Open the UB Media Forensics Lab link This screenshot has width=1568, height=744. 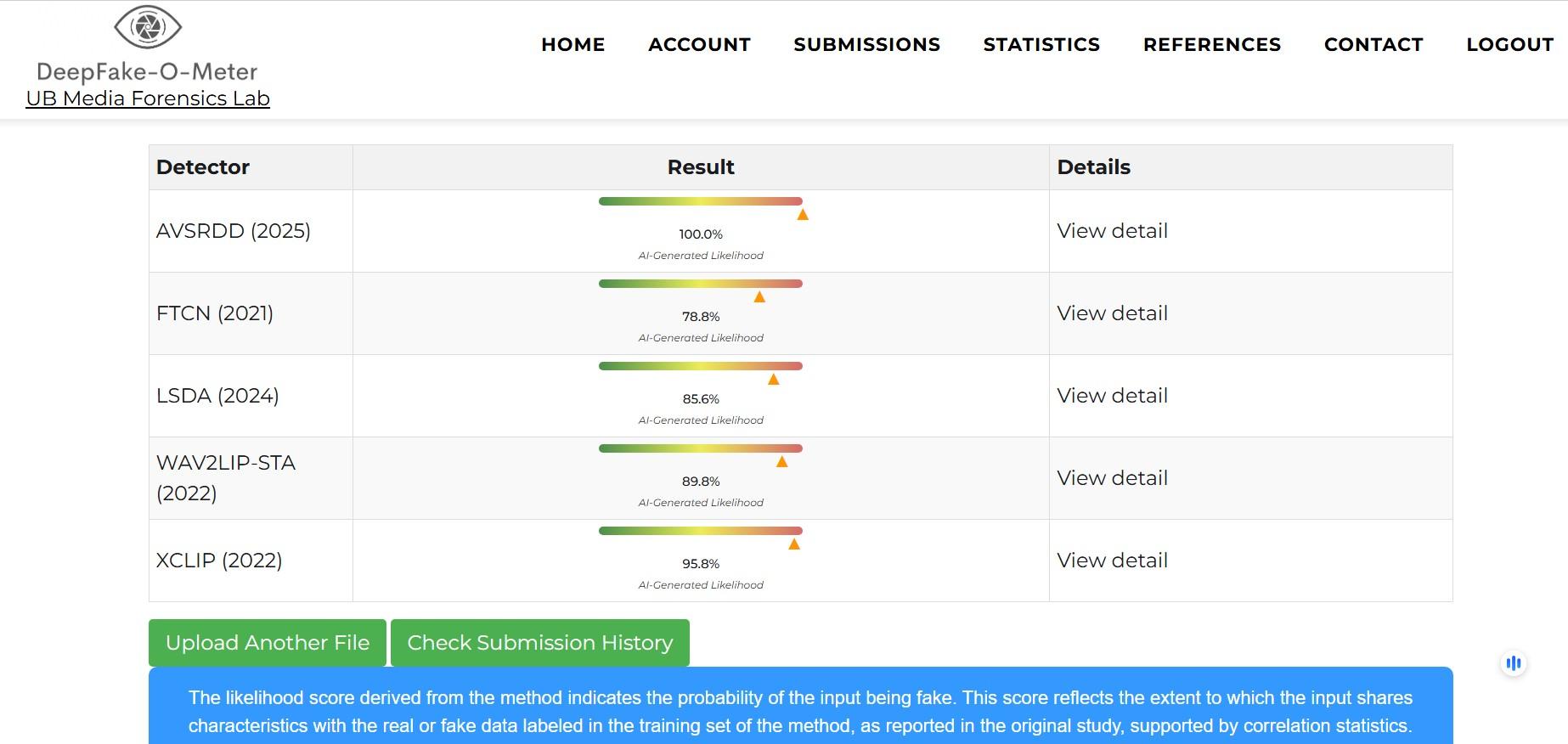(x=148, y=99)
